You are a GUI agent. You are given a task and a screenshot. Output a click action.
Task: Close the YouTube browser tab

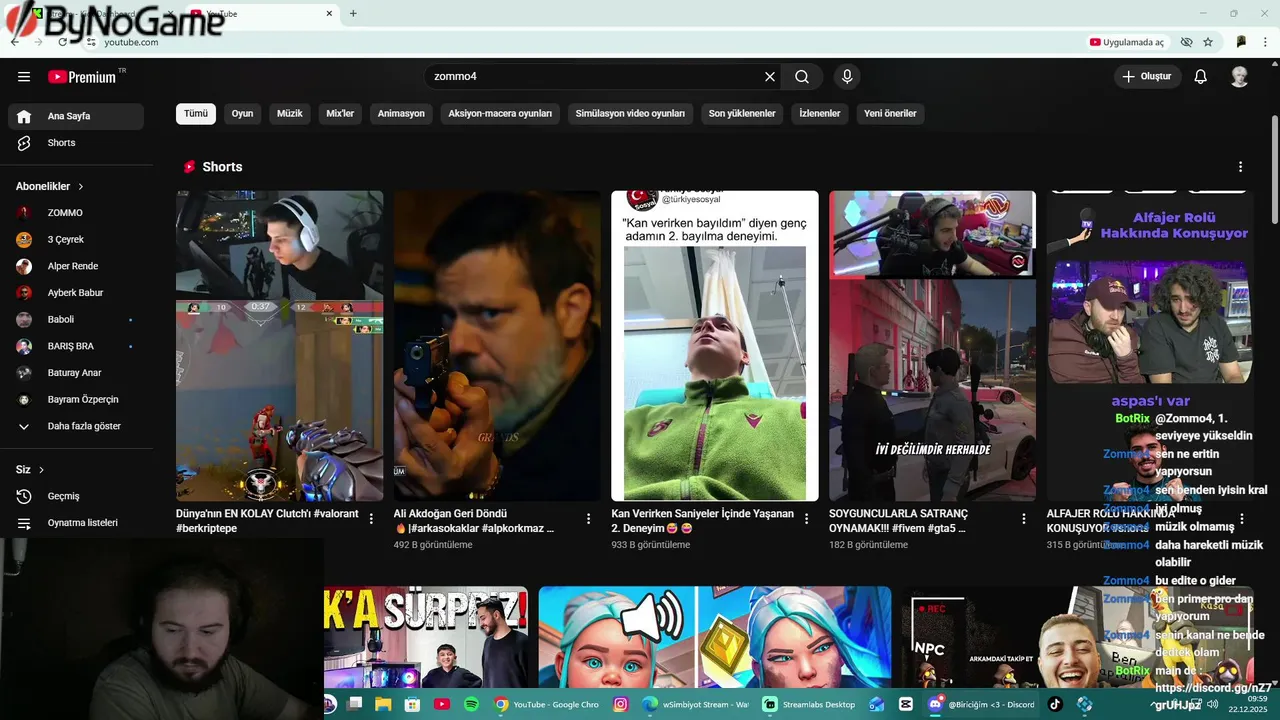tap(329, 13)
